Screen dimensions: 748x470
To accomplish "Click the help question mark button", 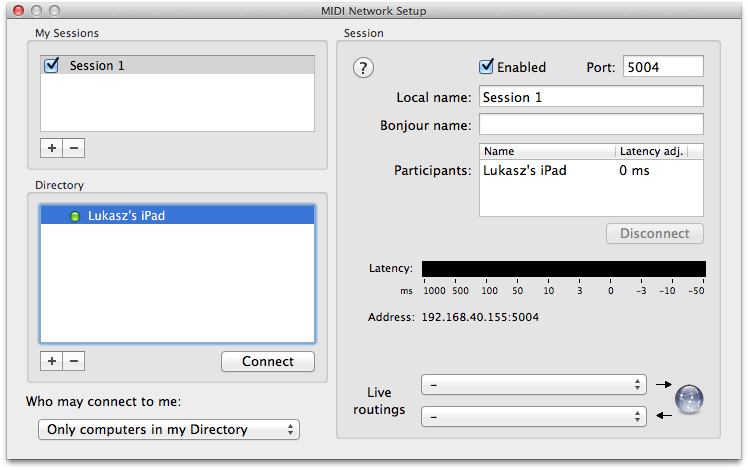I will 363,68.
